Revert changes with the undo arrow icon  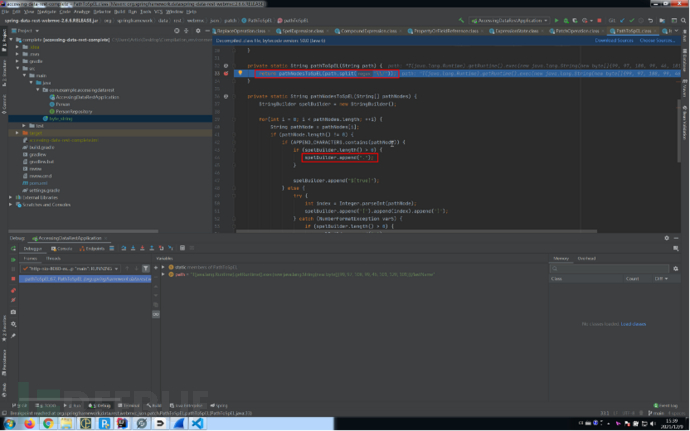pos(650,20)
